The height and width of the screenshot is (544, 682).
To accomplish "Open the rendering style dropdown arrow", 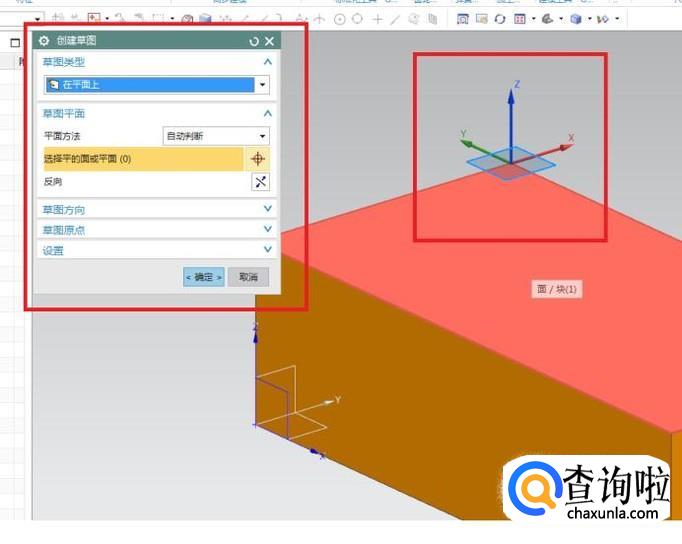I will pos(590,19).
